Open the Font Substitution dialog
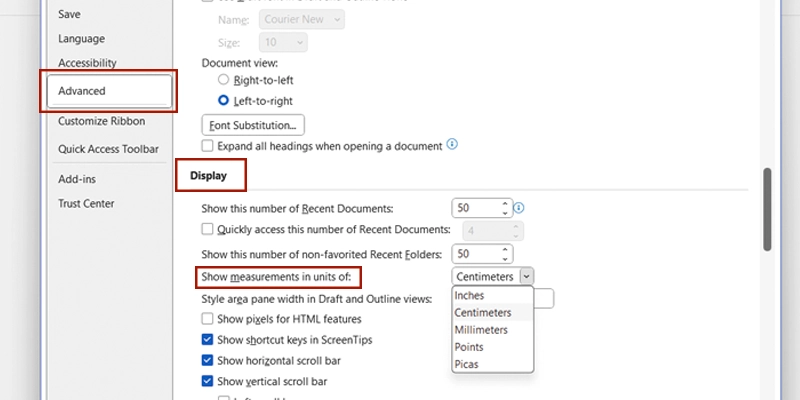Viewport: 800px width, 400px height. pos(253,125)
